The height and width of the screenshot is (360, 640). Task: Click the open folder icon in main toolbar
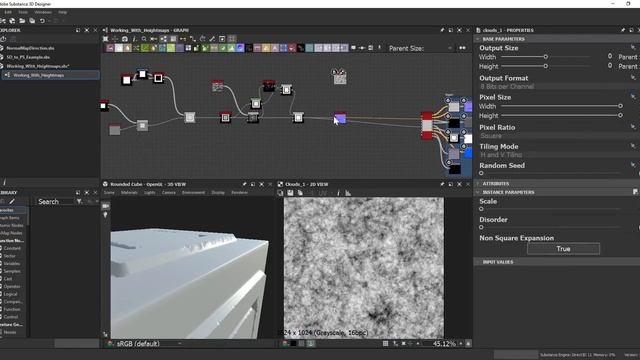(22, 21)
